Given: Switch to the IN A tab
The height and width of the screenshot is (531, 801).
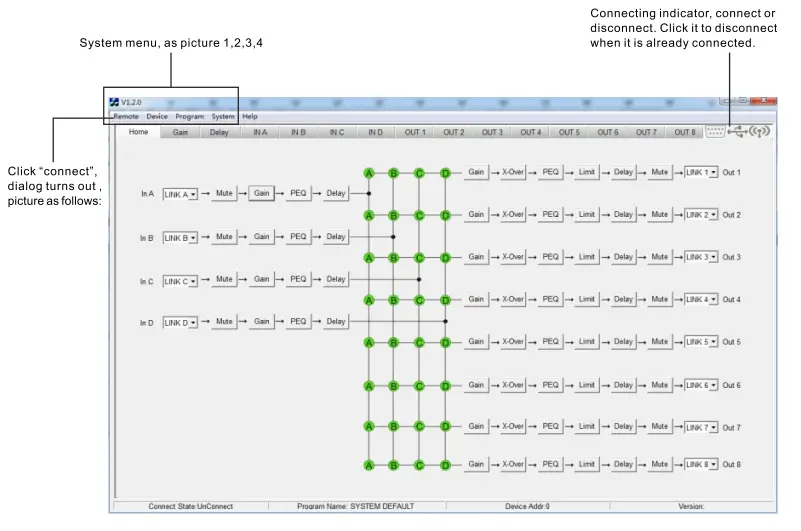Looking at the screenshot, I should pos(260,132).
